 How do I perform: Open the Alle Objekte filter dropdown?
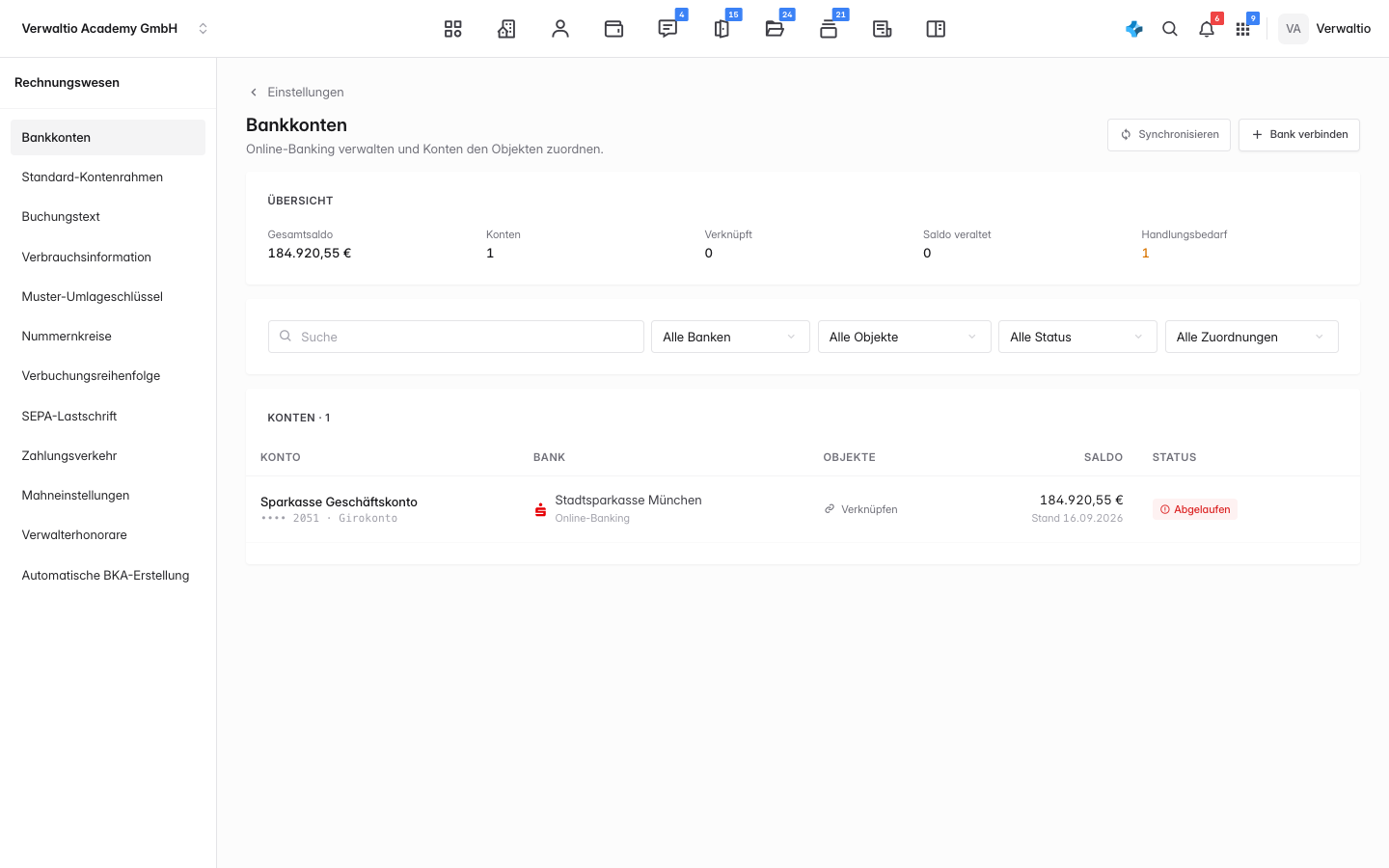(x=904, y=337)
